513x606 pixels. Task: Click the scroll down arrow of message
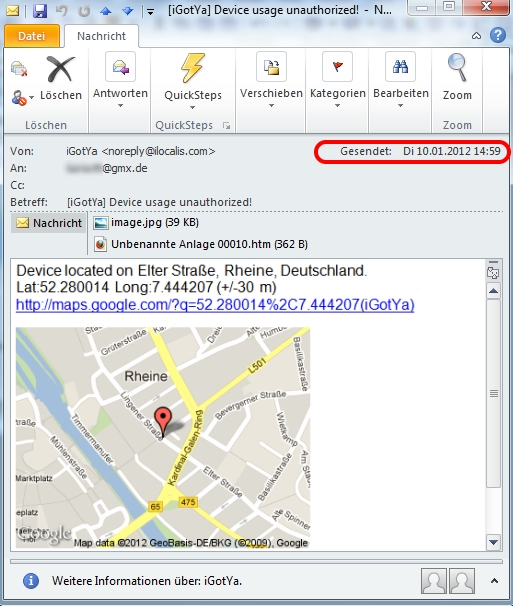pos(493,542)
